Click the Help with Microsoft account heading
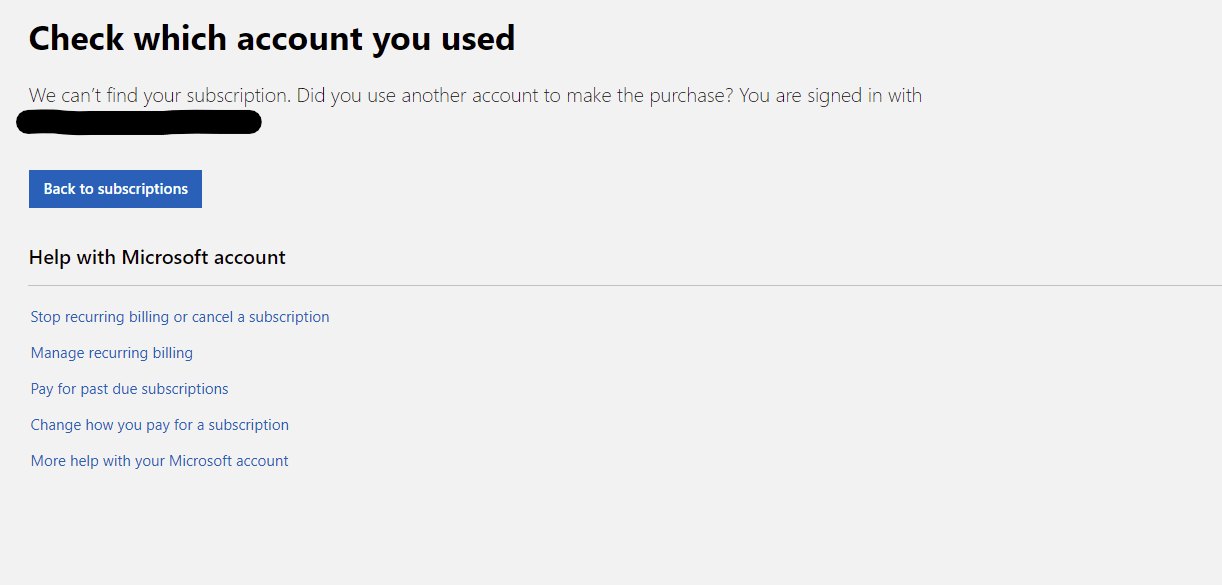Viewport: 1222px width, 585px height. coord(157,258)
